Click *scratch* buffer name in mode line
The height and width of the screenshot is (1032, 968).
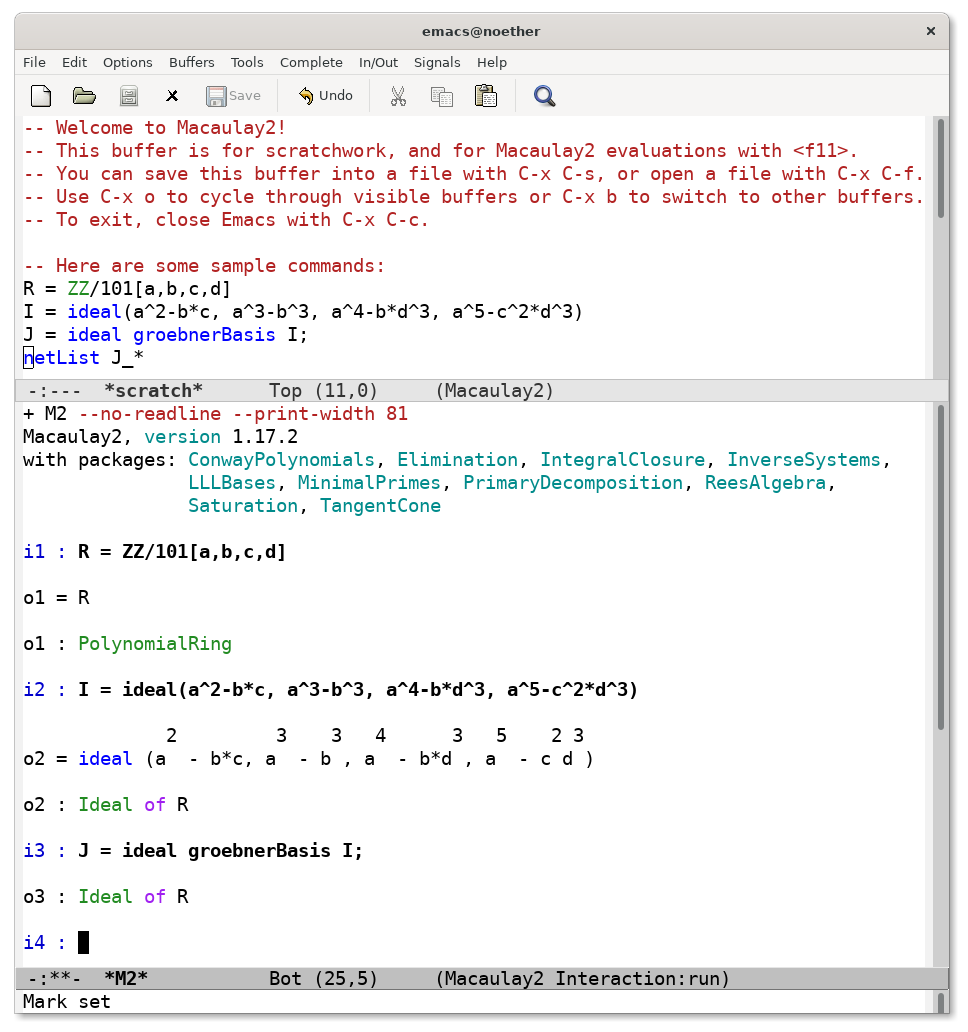click(x=153, y=391)
